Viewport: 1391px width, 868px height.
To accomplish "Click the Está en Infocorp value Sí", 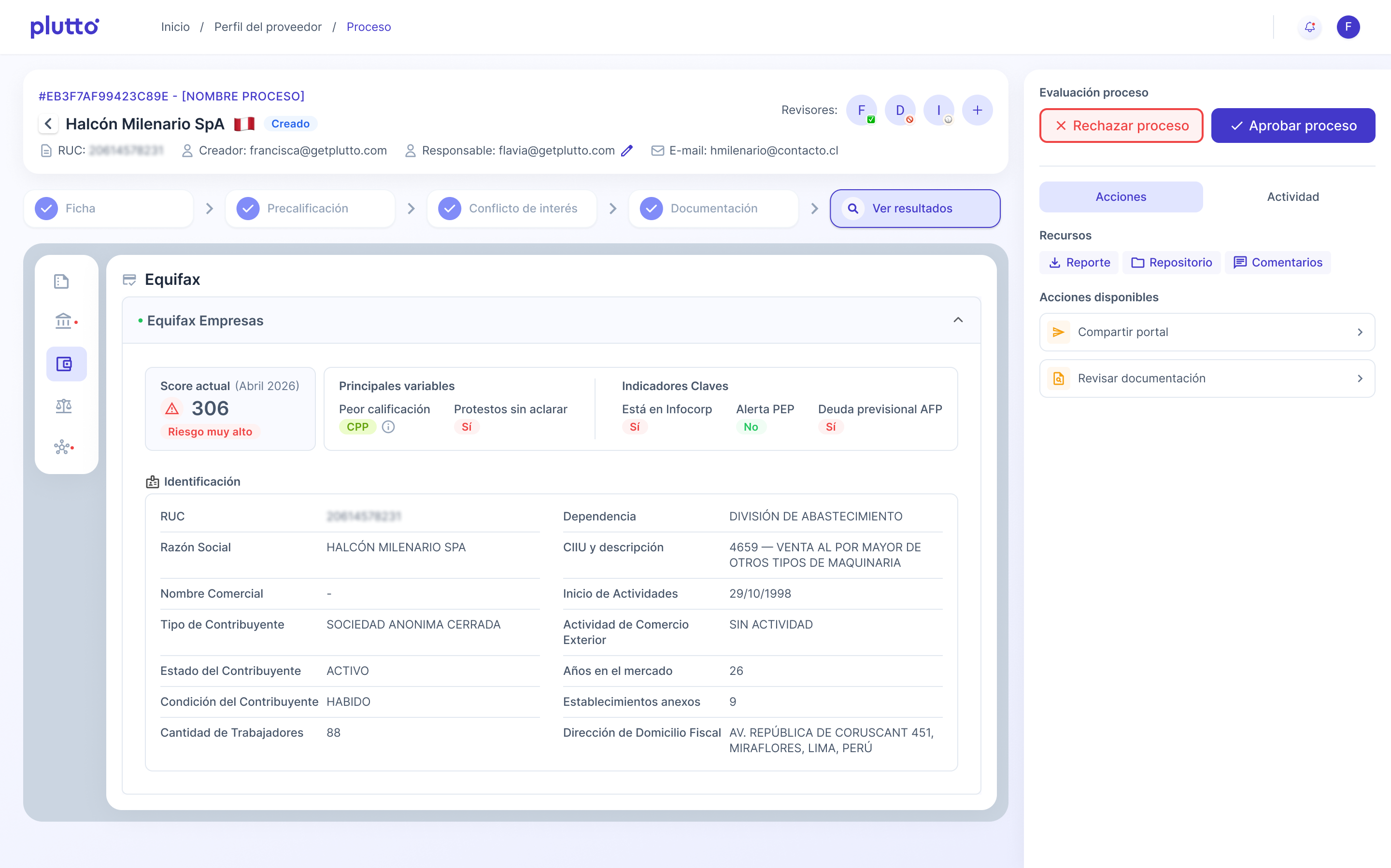I will coord(635,427).
